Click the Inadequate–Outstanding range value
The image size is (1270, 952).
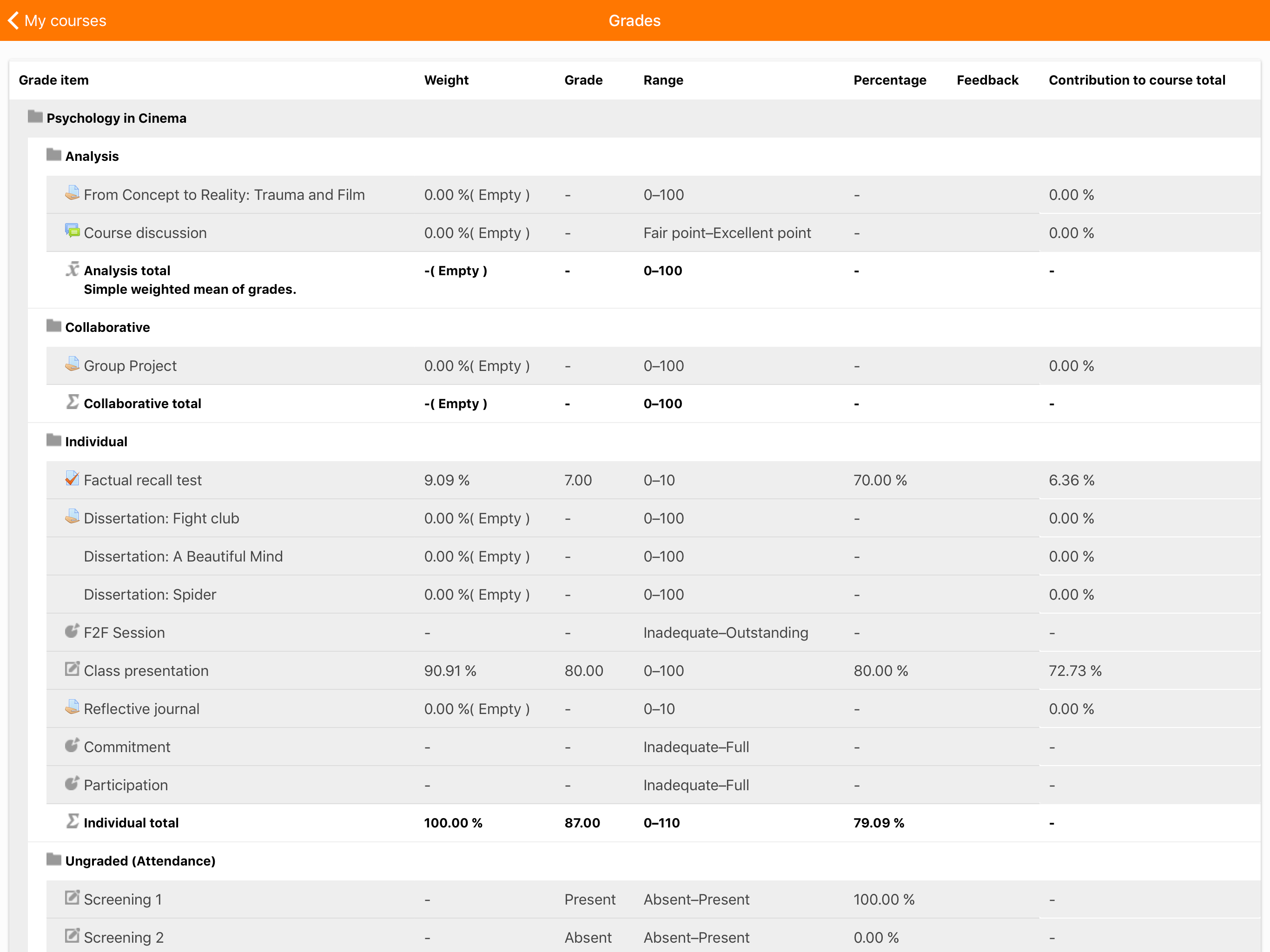[726, 632]
